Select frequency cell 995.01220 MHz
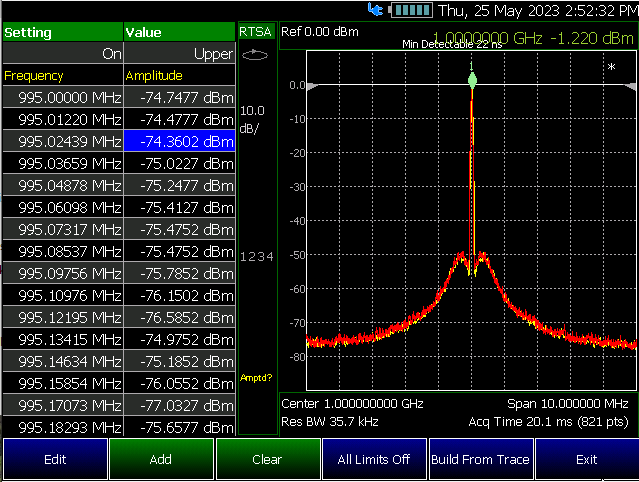 [63, 119]
